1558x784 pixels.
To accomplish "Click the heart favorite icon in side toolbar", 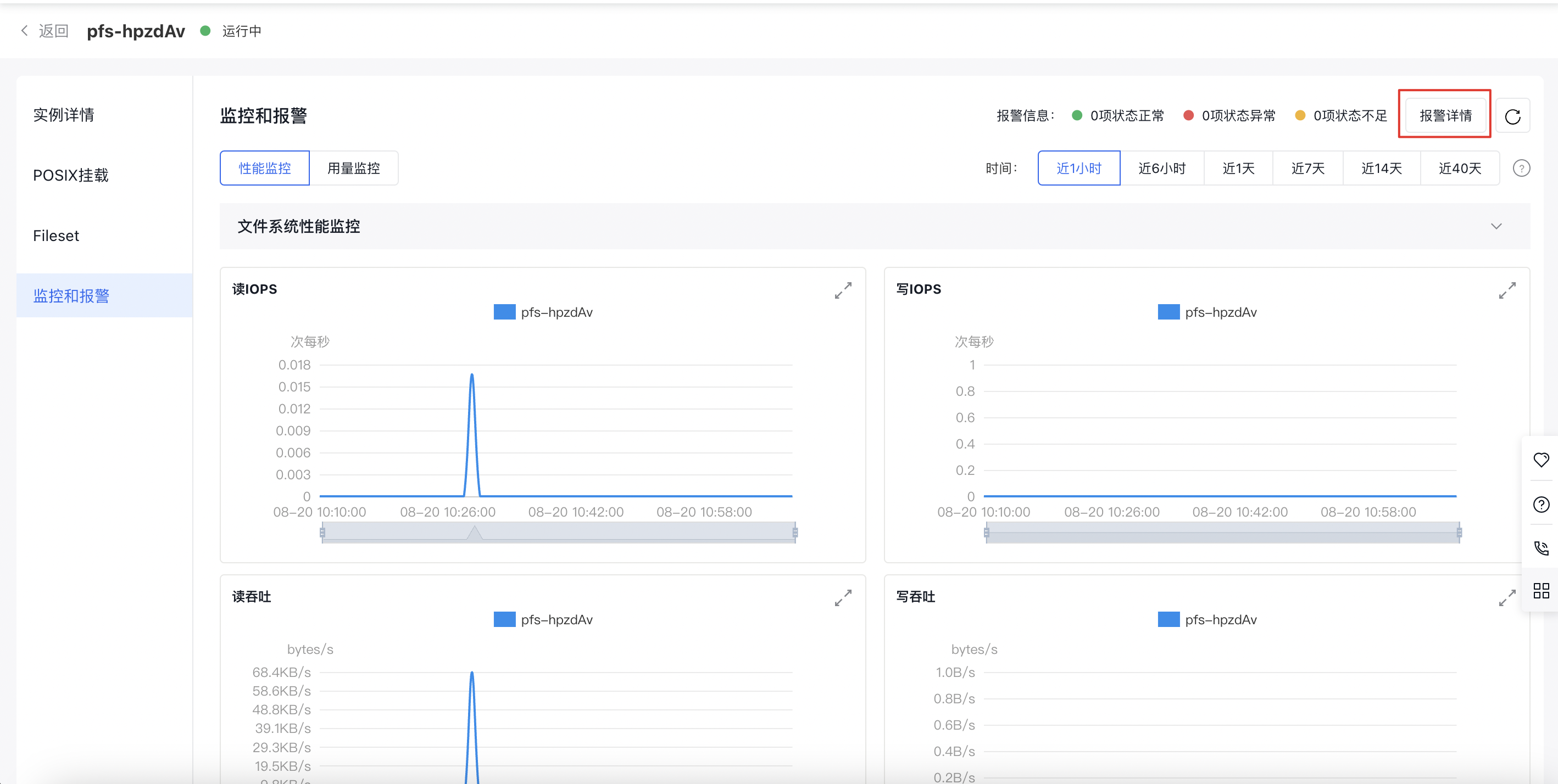I will (1541, 460).
